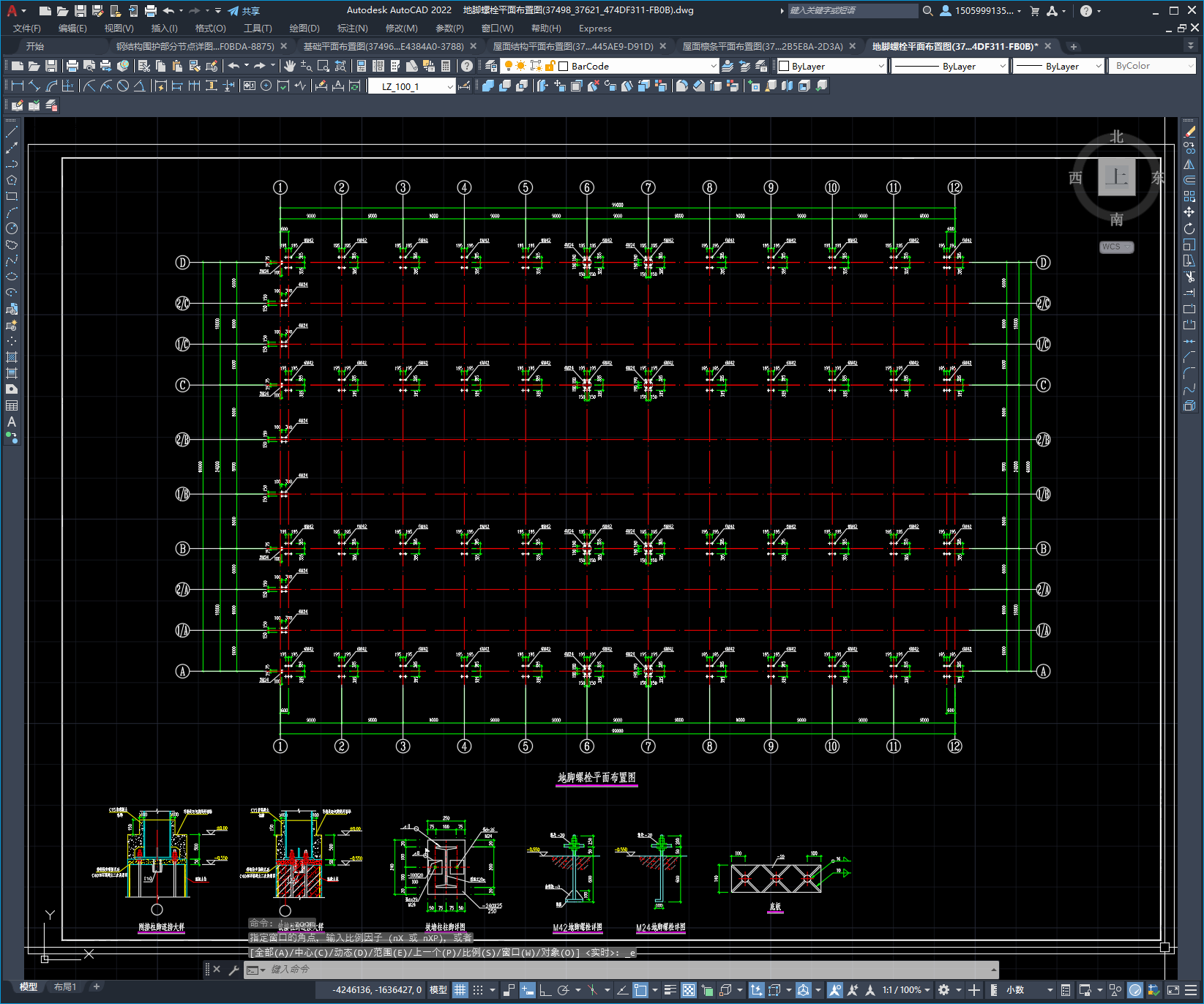The image size is (1204, 1004).
Task: Select the Circle tool in draw toolbar
Action: (x=12, y=228)
